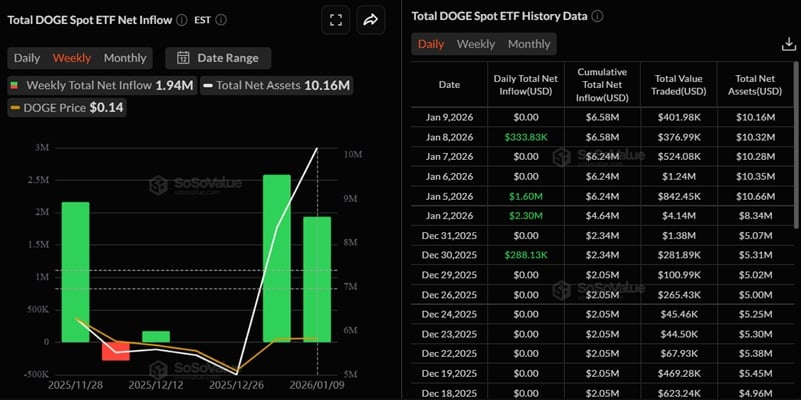Image resolution: width=801 pixels, height=400 pixels.
Task: Open fullscreen view of inflow chart
Action: 336,20
